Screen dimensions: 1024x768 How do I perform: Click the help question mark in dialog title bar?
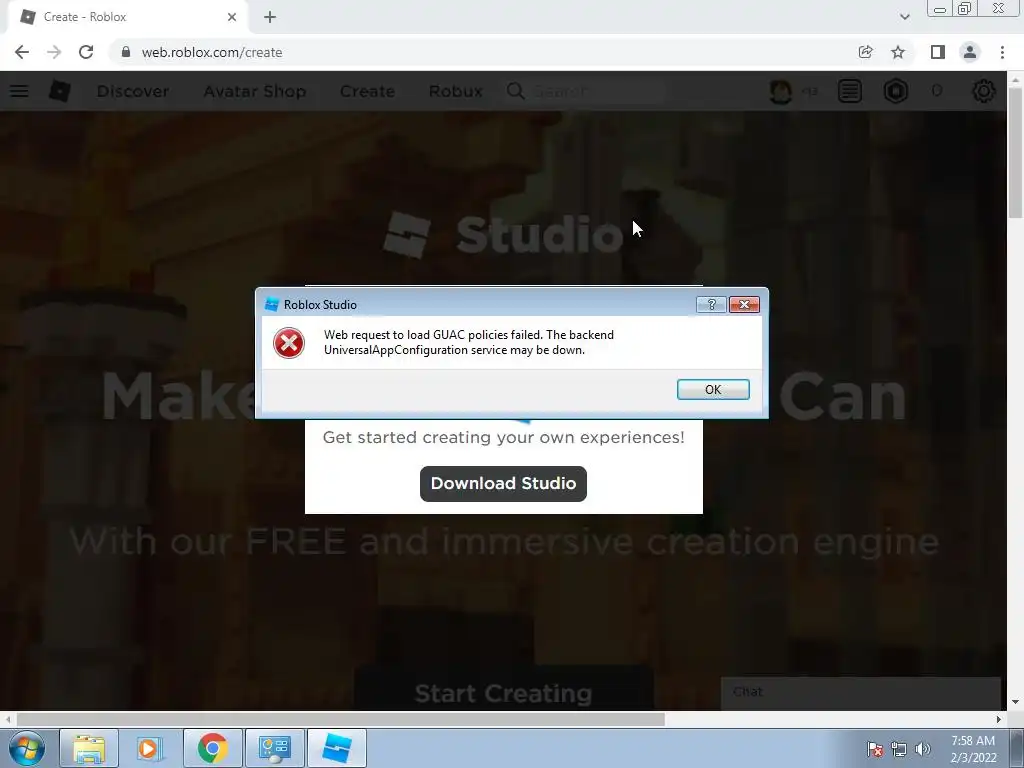pyautogui.click(x=711, y=304)
